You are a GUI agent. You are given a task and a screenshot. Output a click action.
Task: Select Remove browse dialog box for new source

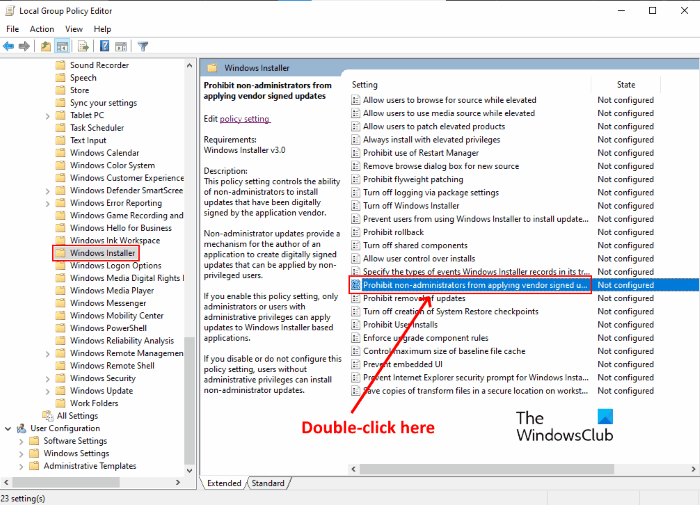point(441,166)
